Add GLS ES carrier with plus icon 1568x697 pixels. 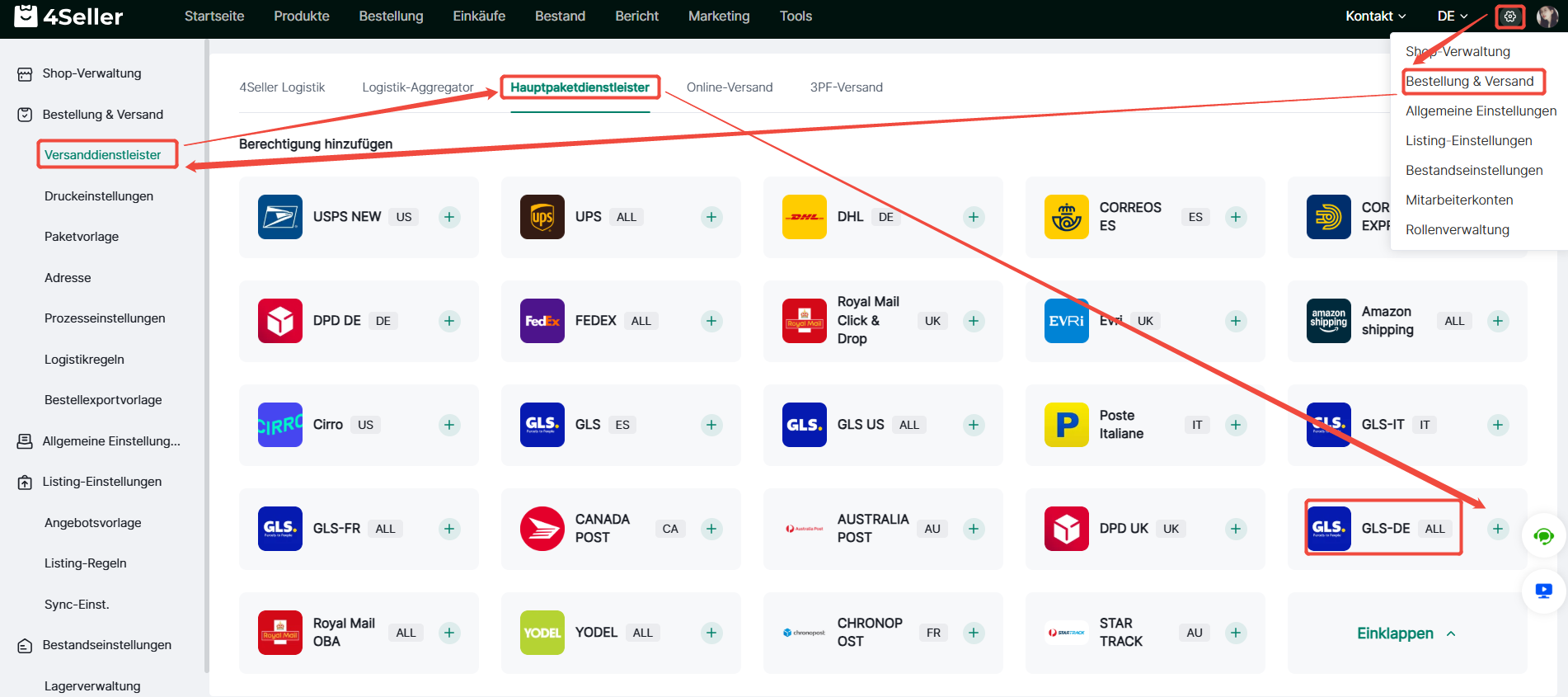point(711,425)
